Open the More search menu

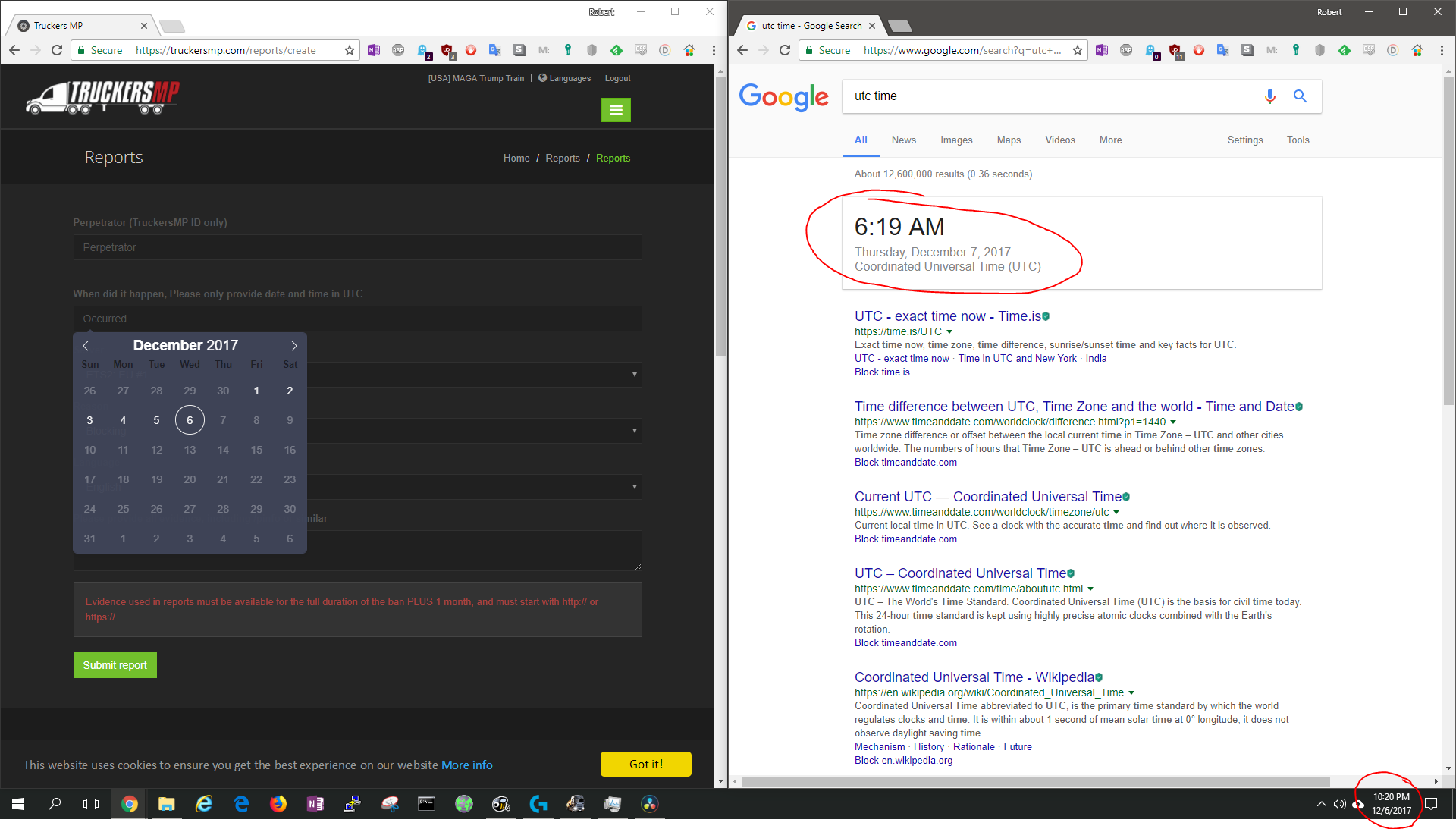point(1110,140)
